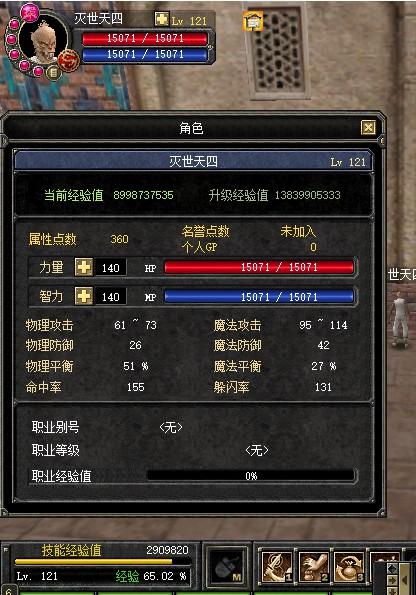Click the 智力 value field showing 140
Viewport: 416px width, 595px height.
point(110,297)
